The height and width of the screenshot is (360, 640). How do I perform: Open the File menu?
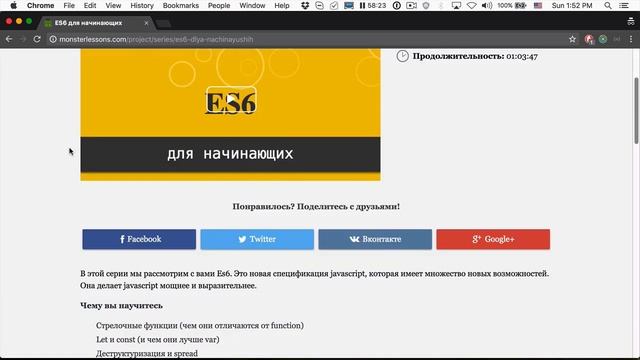coord(69,5)
